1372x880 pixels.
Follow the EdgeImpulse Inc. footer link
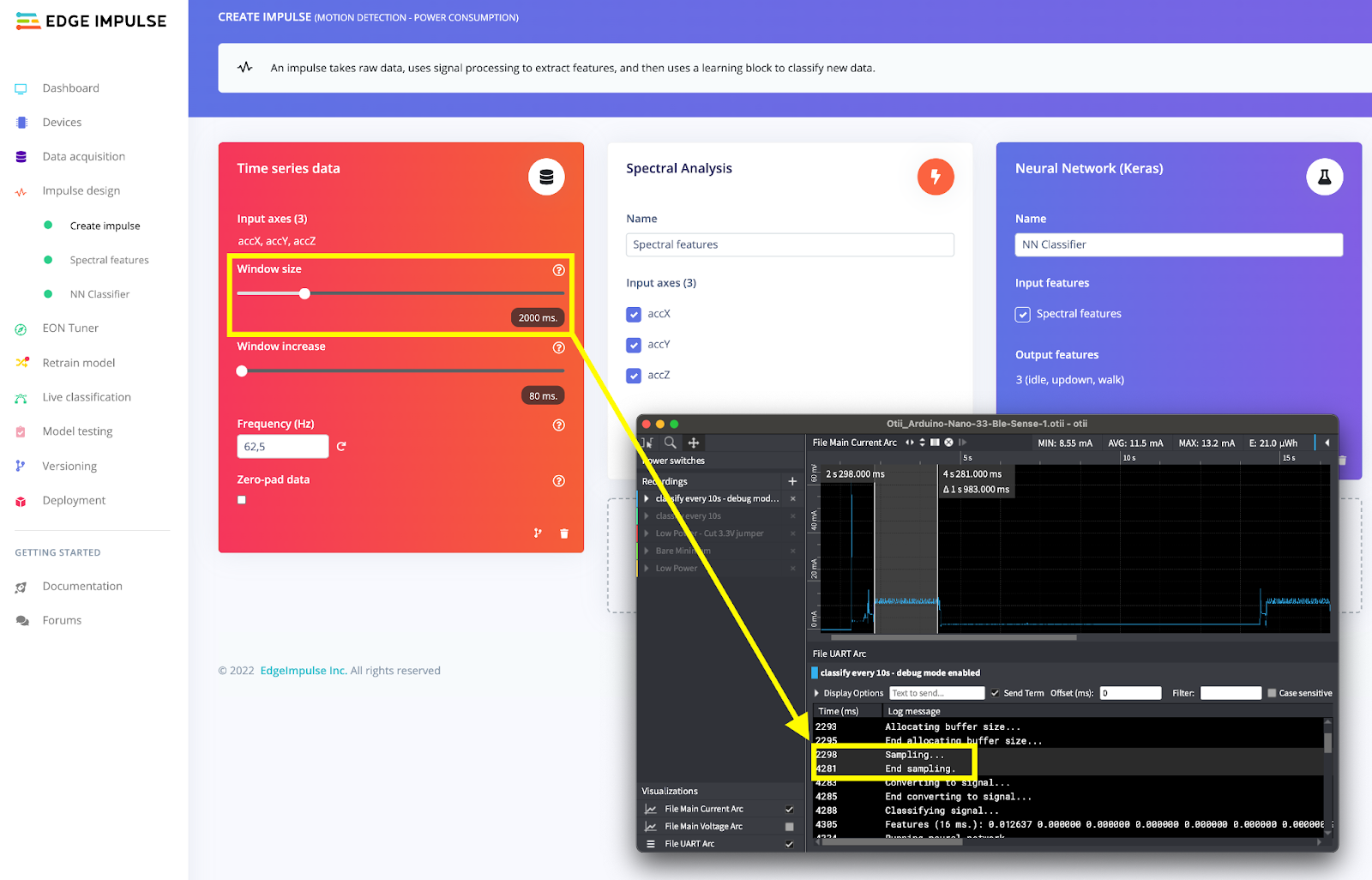304,671
